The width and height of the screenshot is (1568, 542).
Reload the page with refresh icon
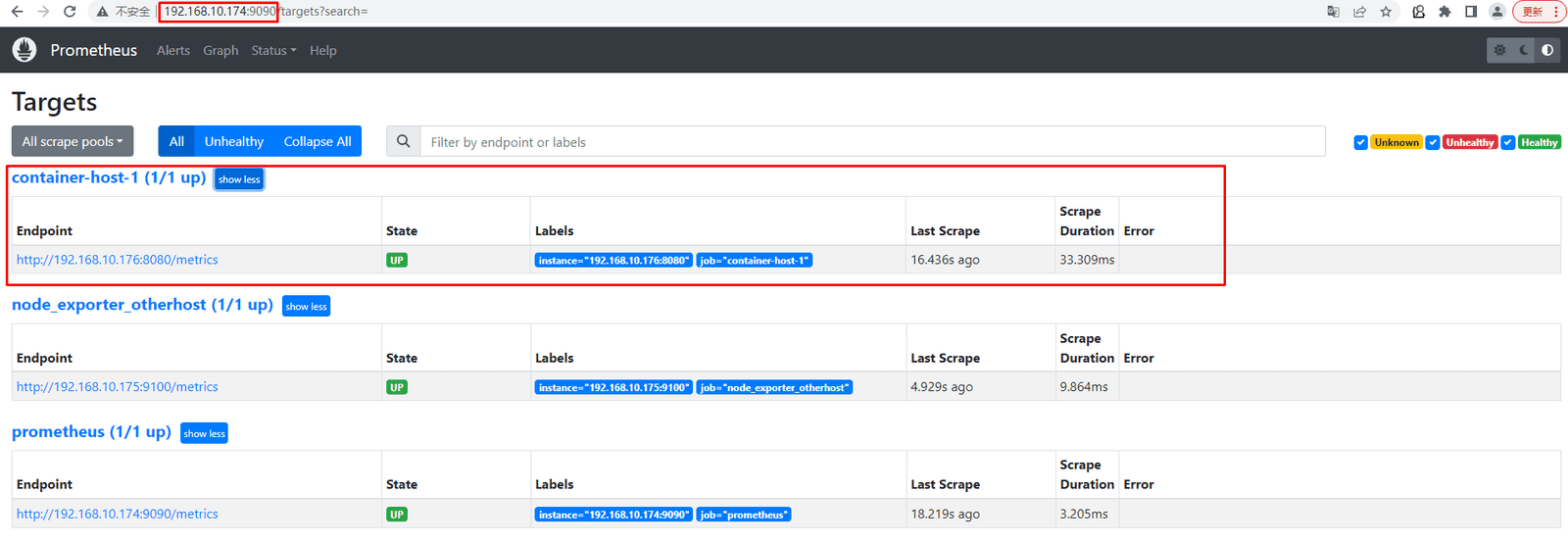(x=70, y=12)
